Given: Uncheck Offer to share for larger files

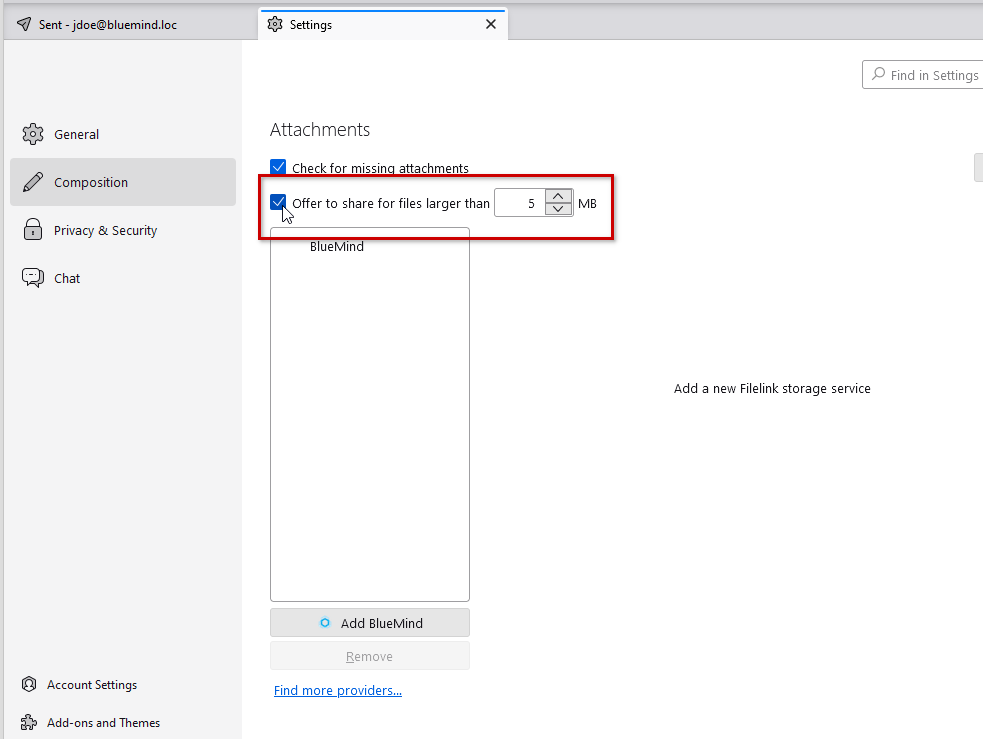Looking at the screenshot, I should 278,203.
